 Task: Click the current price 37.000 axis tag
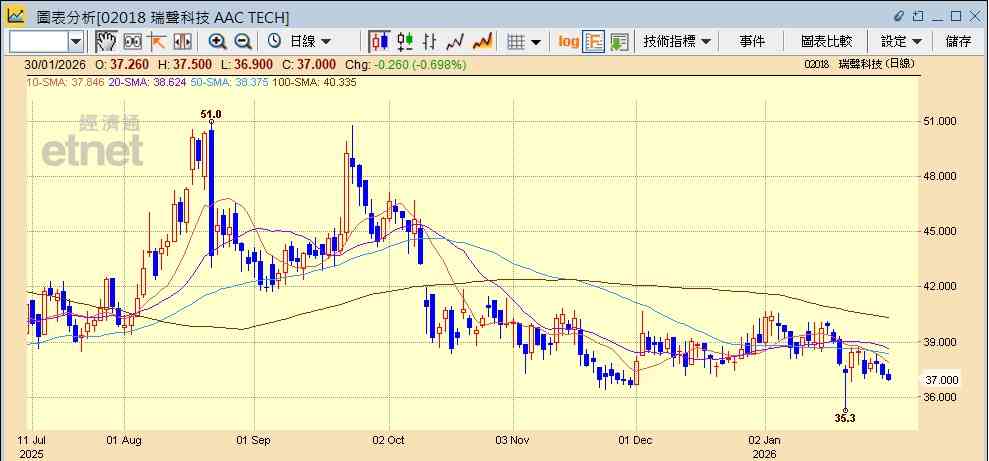942,380
